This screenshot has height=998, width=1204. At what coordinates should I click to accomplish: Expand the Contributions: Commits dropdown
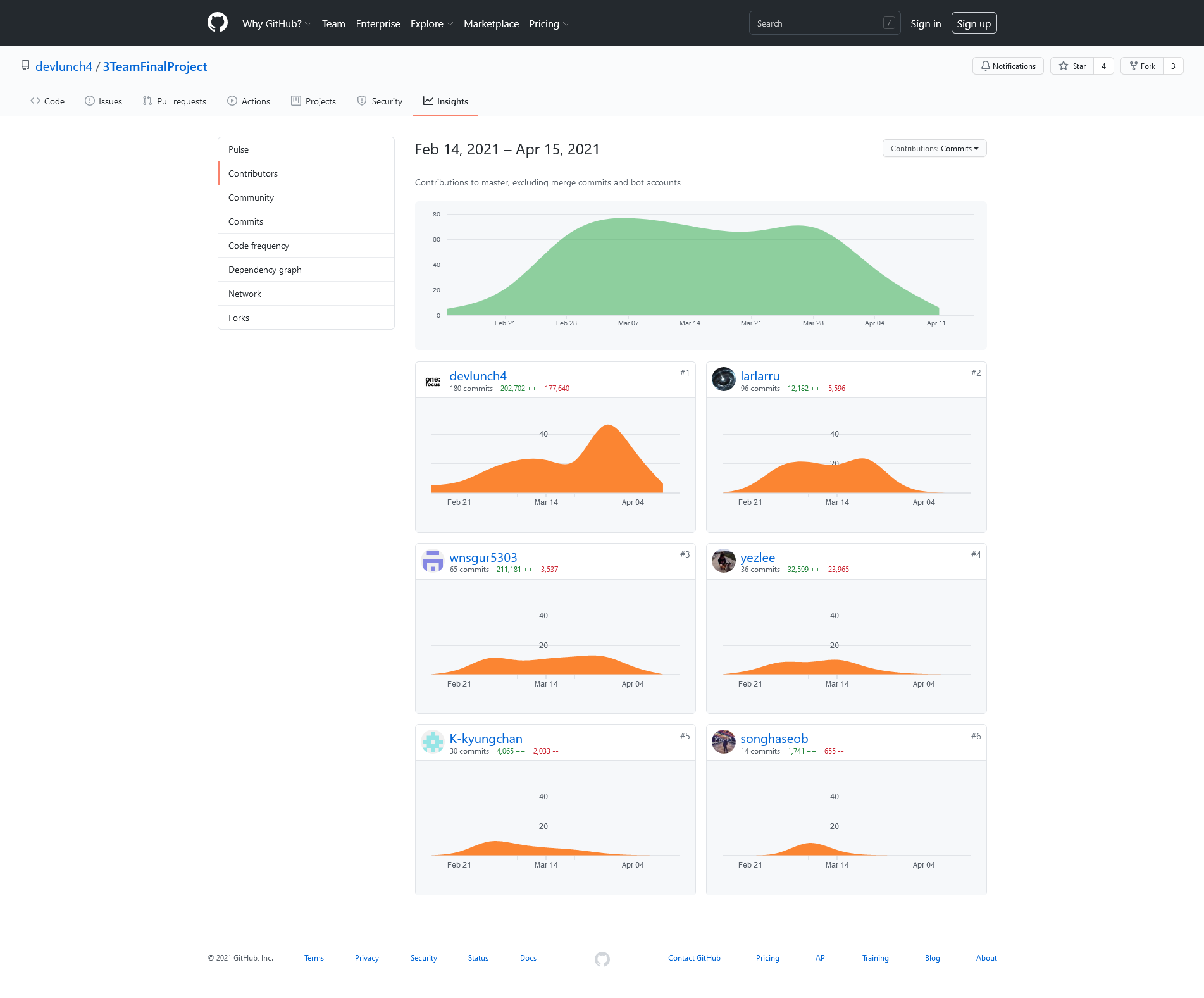(934, 149)
